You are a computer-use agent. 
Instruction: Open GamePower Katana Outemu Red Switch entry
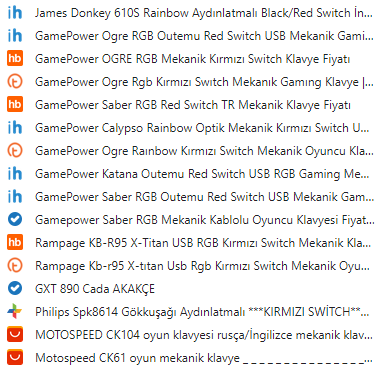click(x=190, y=174)
